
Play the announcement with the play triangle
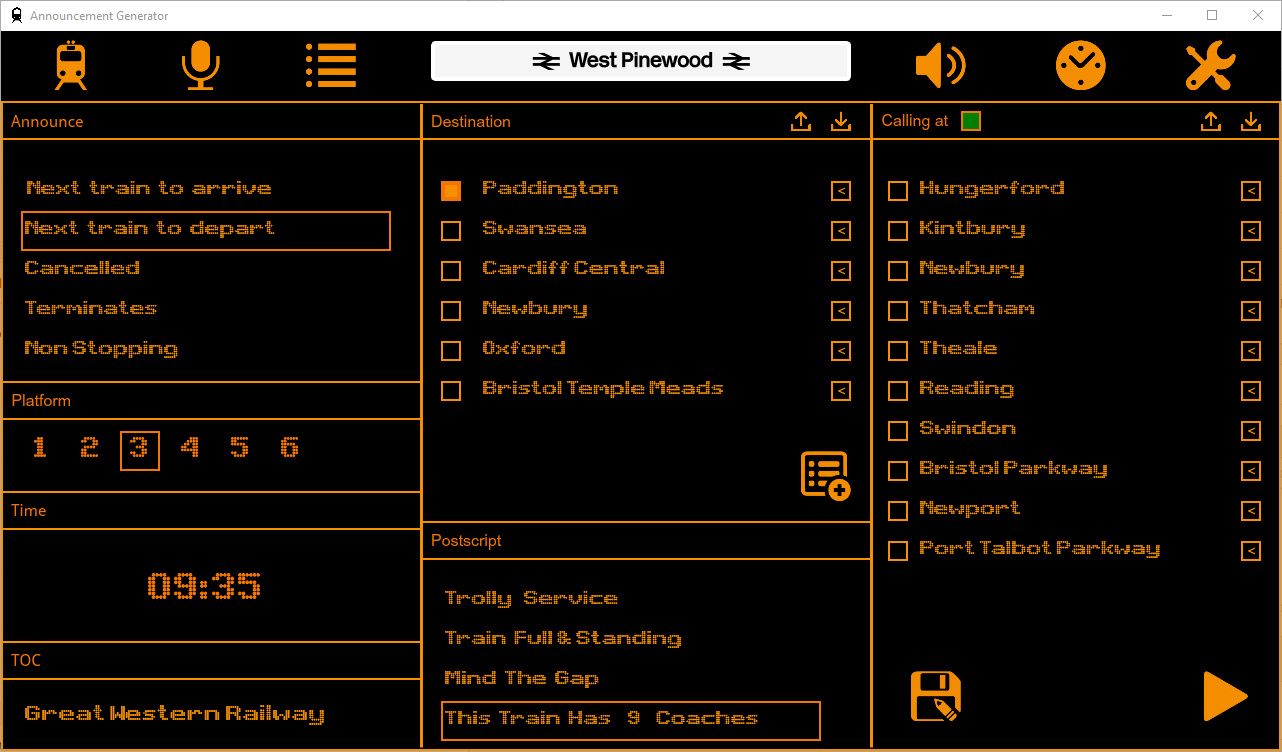[x=1225, y=696]
